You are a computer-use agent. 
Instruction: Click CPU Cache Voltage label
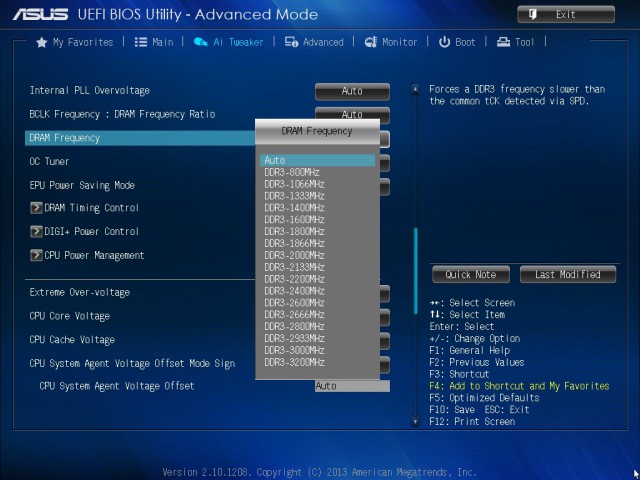tap(72, 340)
